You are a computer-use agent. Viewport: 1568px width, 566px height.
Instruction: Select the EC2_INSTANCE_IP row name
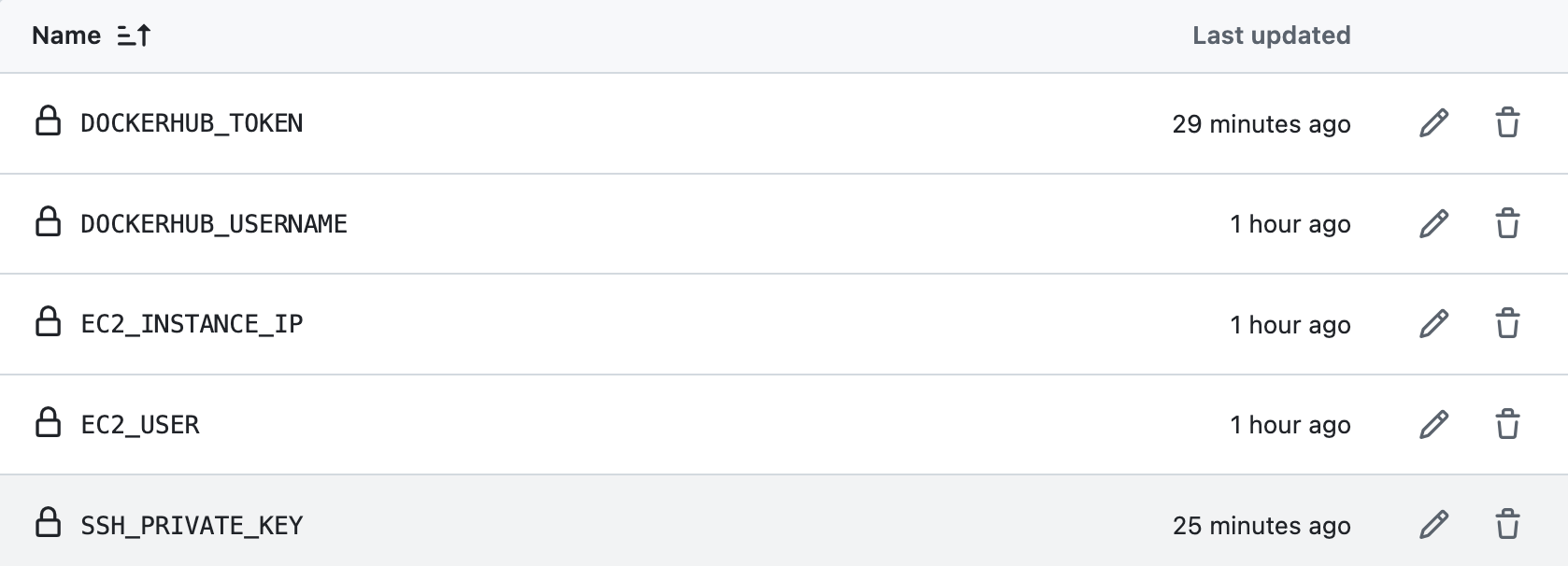192,324
